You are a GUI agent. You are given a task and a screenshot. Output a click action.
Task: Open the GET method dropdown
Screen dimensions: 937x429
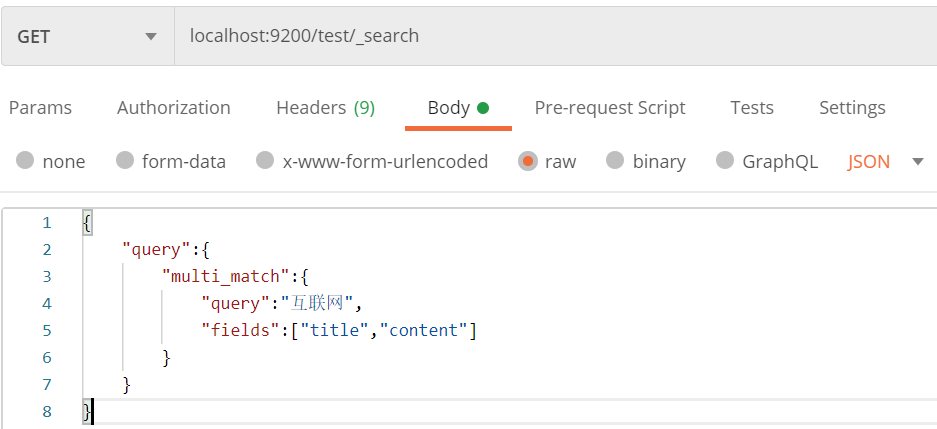pos(87,36)
